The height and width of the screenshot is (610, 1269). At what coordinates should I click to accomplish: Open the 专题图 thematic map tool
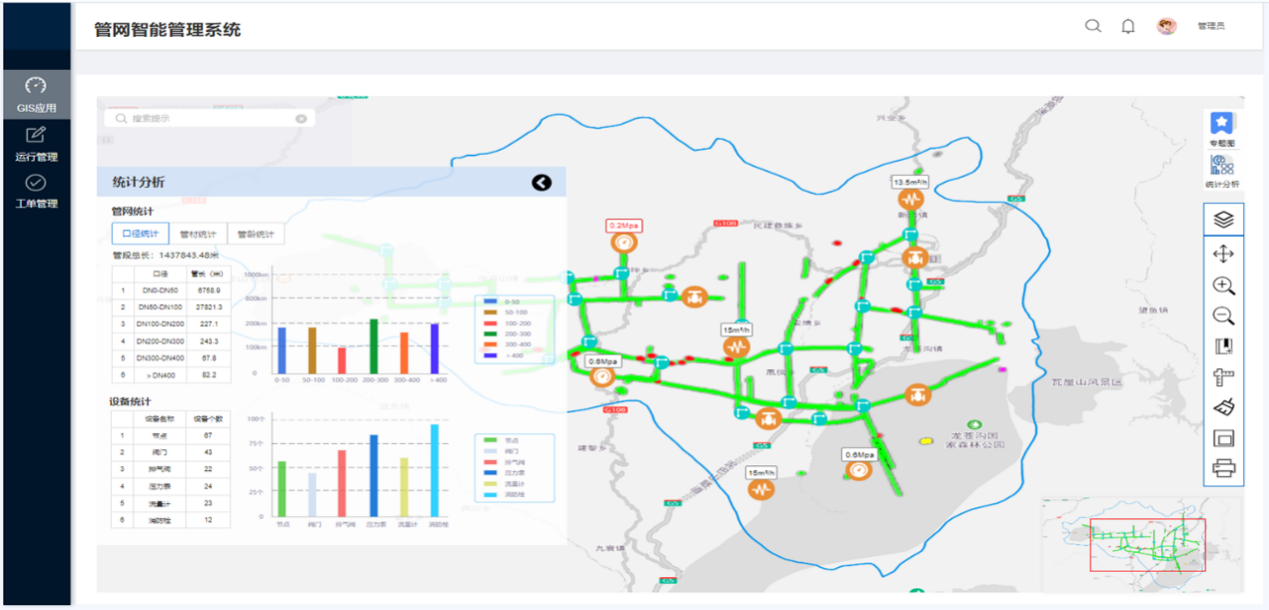[x=1222, y=128]
